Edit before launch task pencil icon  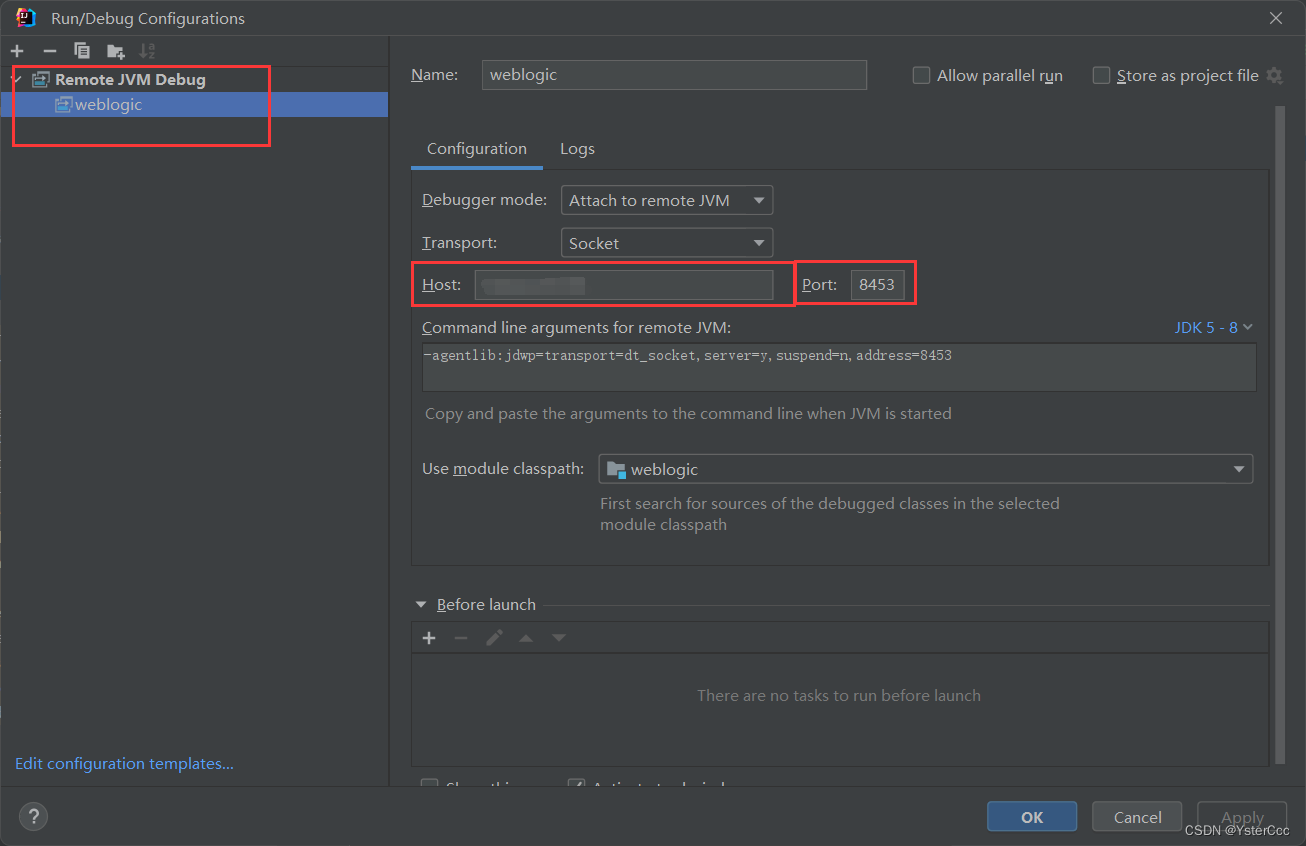494,638
